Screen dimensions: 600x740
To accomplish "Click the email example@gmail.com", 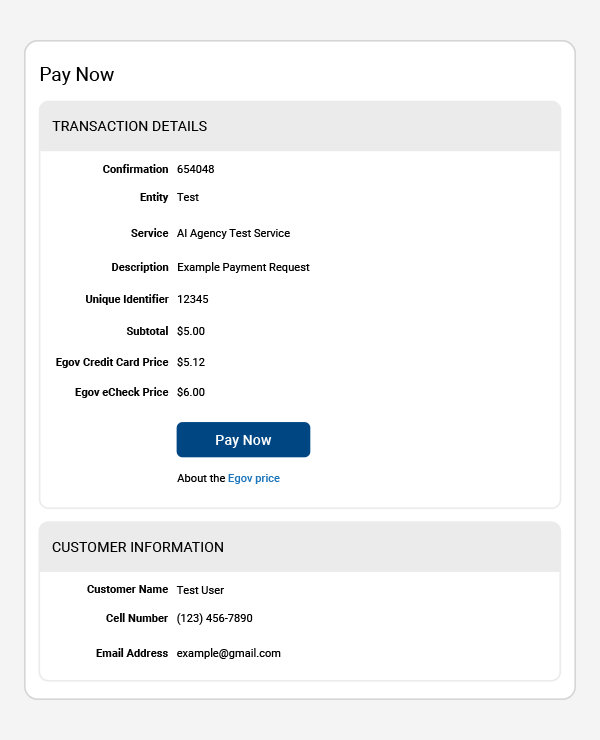I will (228, 653).
